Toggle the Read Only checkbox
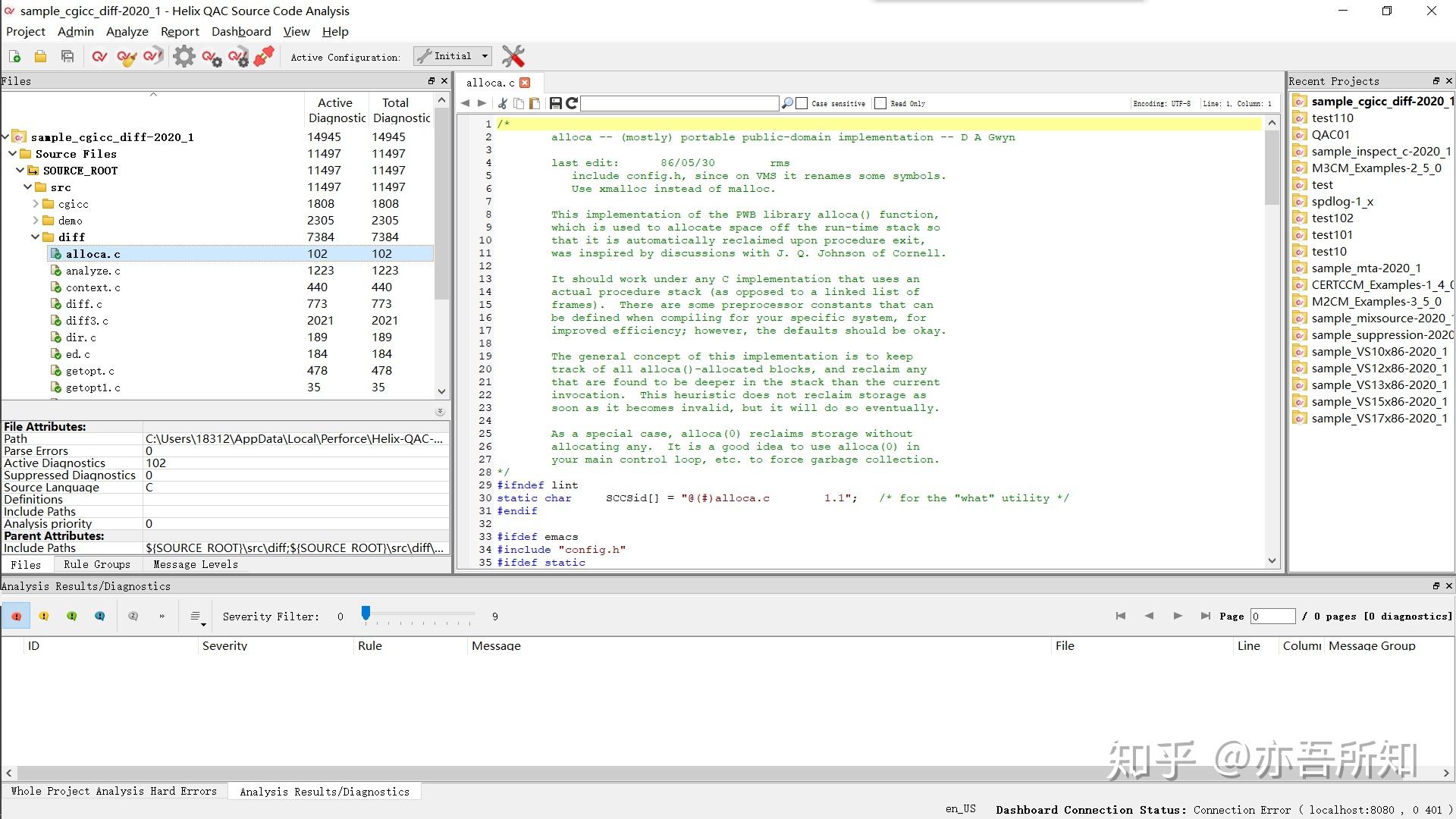The image size is (1456, 819). tap(880, 103)
